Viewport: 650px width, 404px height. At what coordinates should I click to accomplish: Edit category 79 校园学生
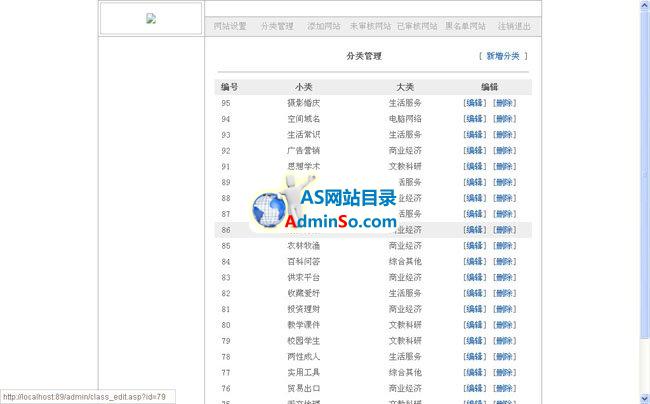pyautogui.click(x=475, y=341)
